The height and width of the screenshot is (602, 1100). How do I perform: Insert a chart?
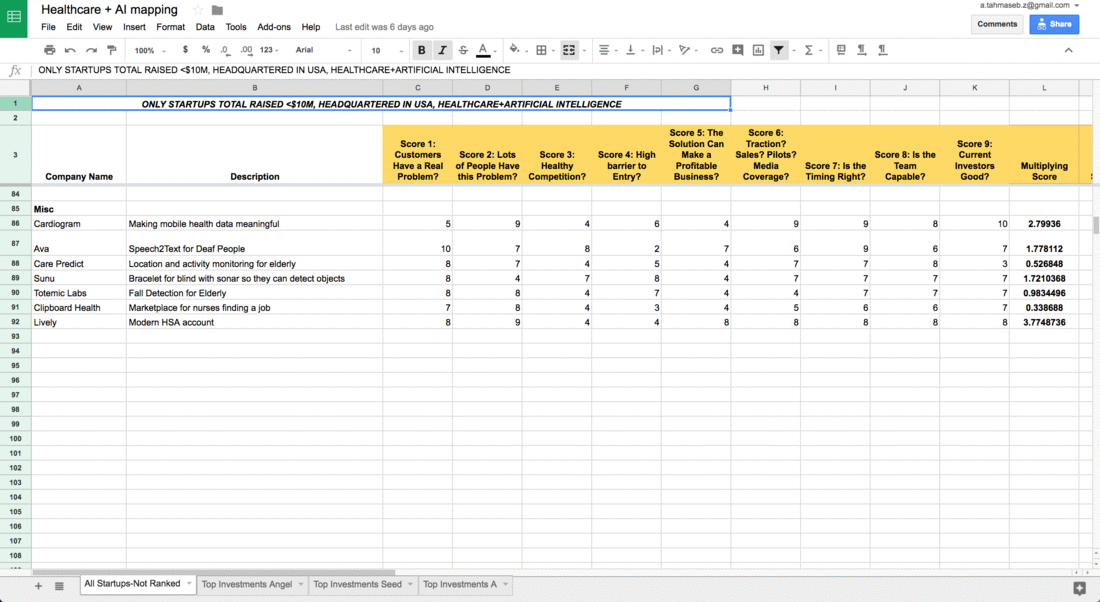[758, 50]
